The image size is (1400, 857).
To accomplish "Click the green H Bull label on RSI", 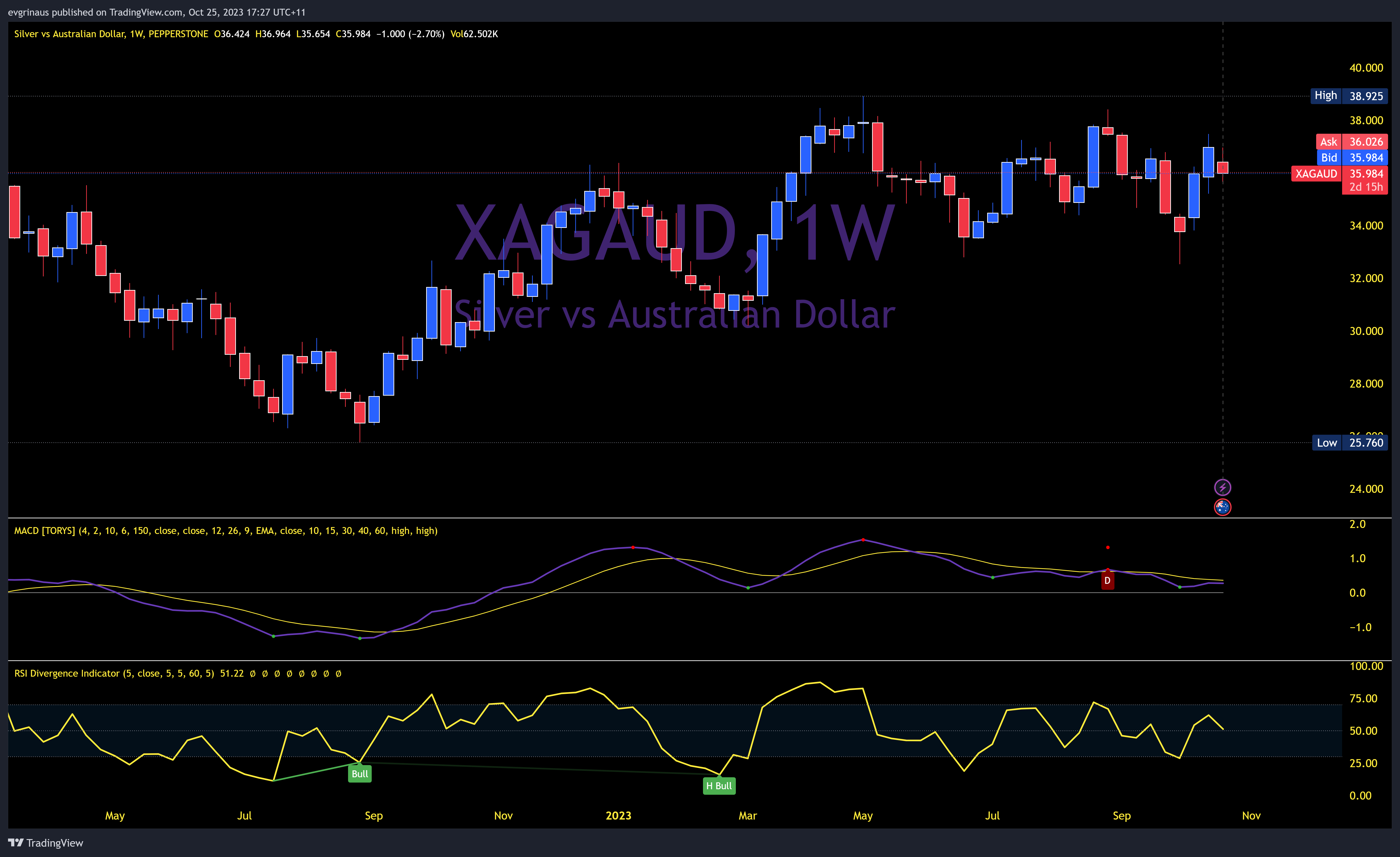I will point(719,786).
